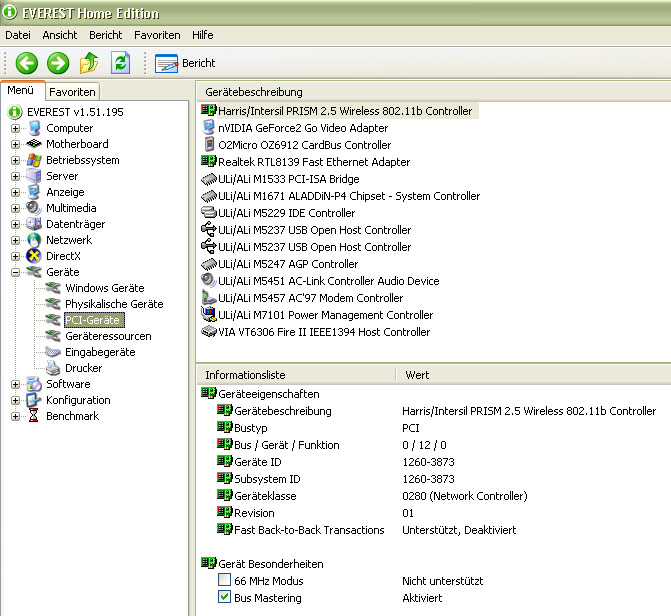Open the Bericht menu
Image resolution: width=671 pixels, height=616 pixels.
tap(105, 35)
